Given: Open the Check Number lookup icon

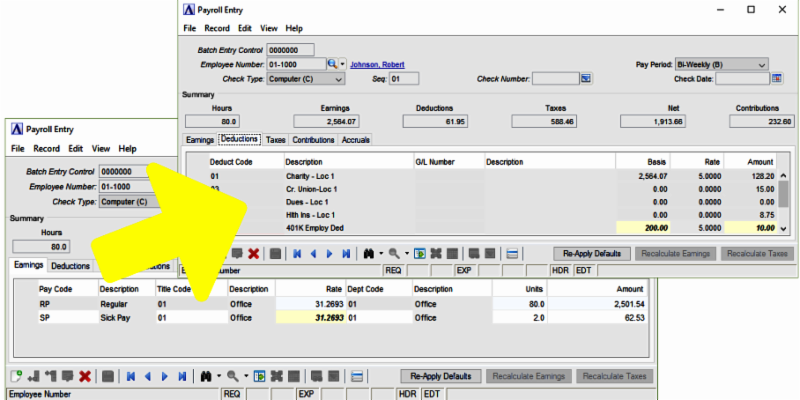Looking at the screenshot, I should tap(587, 78).
